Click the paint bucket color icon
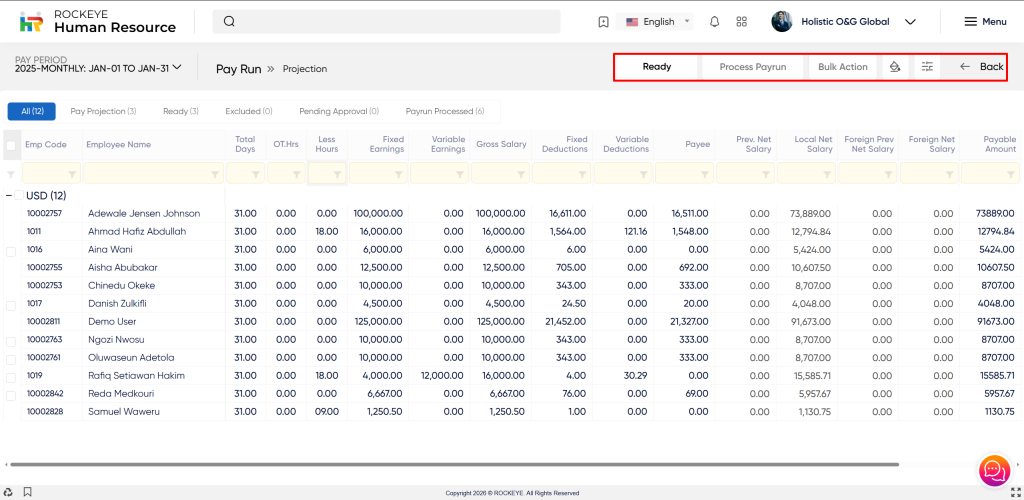The width and height of the screenshot is (1024, 500). 896,67
